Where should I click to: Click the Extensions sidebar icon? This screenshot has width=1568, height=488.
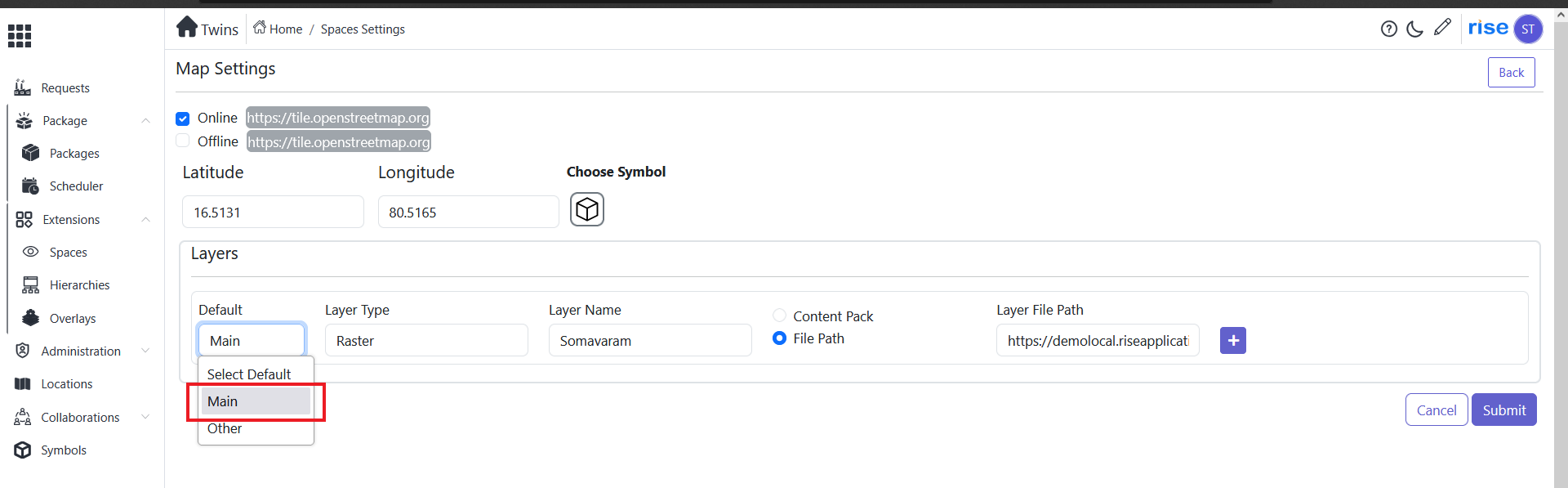24,219
